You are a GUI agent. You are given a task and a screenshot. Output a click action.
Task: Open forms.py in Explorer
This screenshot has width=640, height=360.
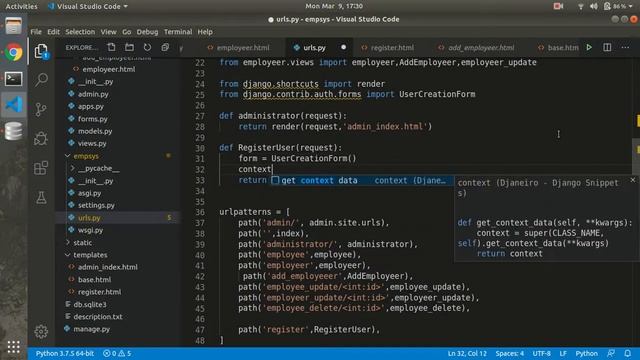click(x=93, y=119)
